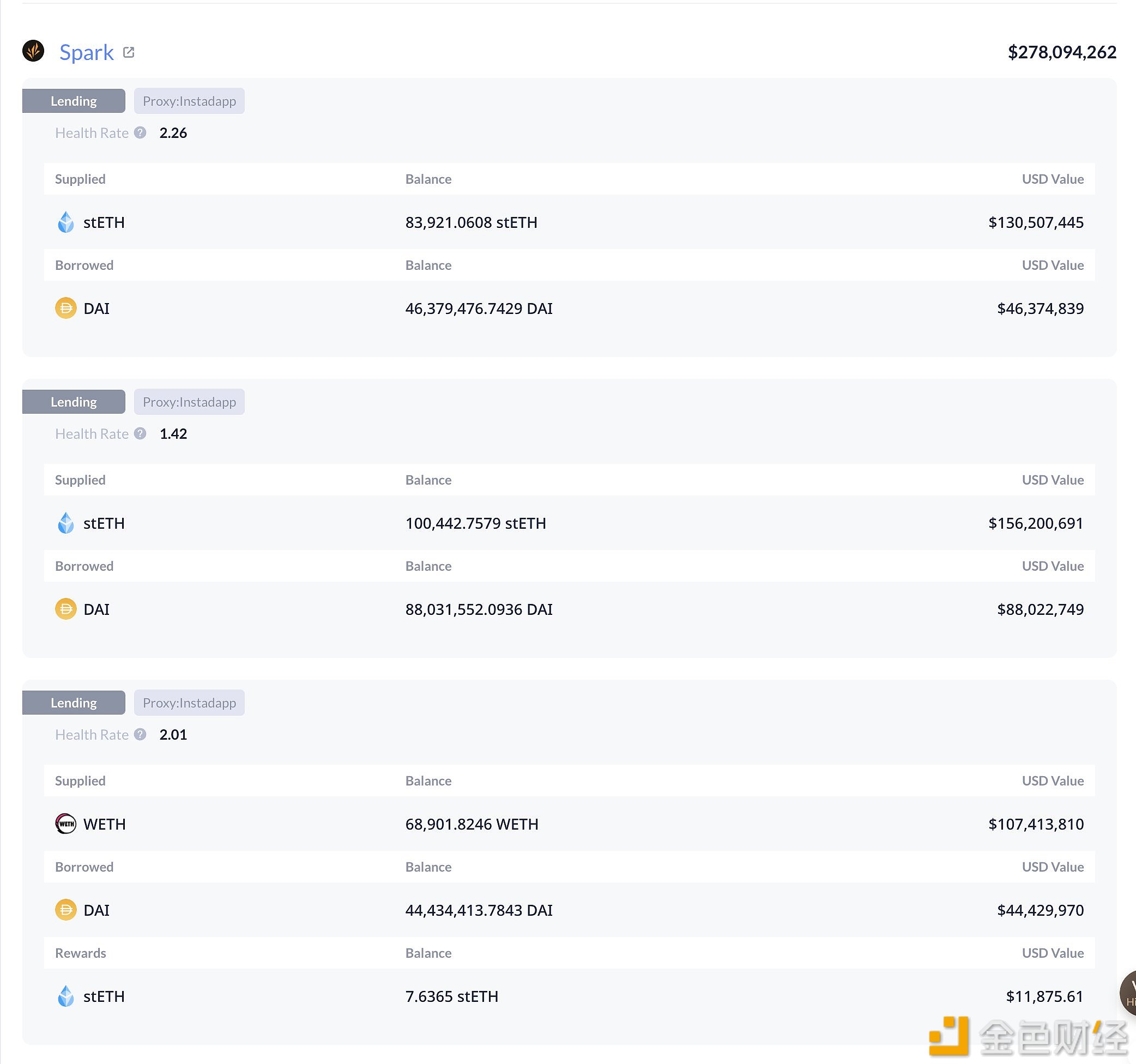Viewport: 1136px width, 1064px height.
Task: Click the Spark external link icon
Action: (129, 52)
